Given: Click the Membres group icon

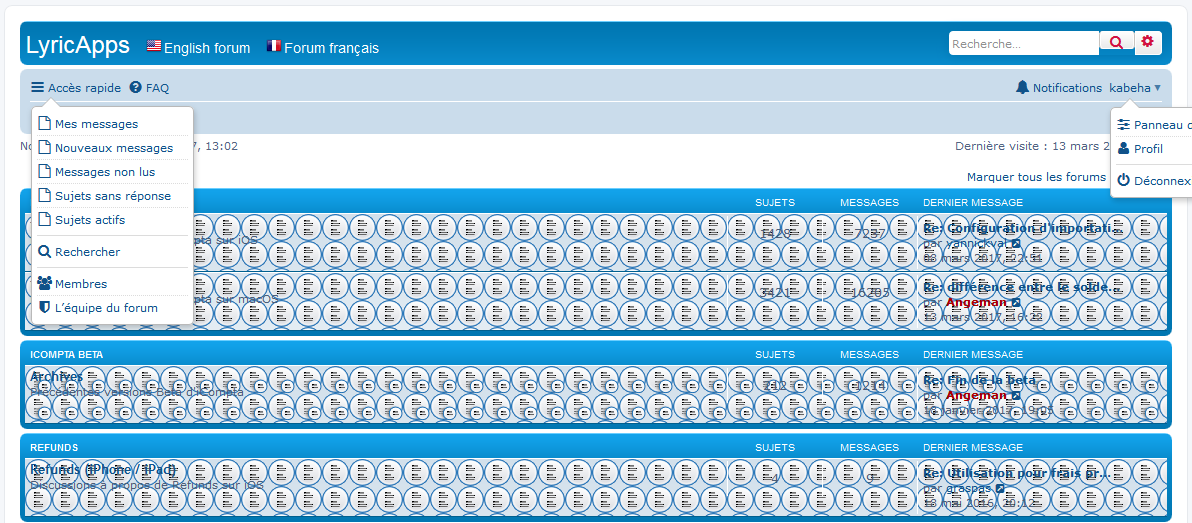Looking at the screenshot, I should pyautogui.click(x=44, y=284).
